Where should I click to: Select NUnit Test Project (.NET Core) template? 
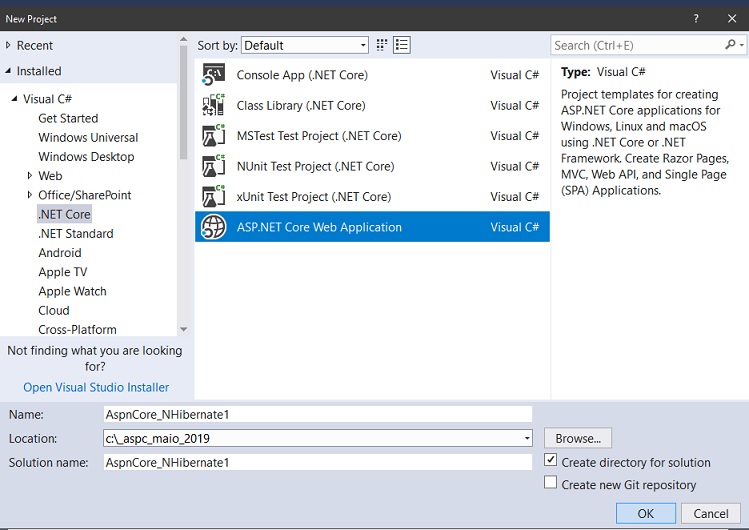point(372,166)
